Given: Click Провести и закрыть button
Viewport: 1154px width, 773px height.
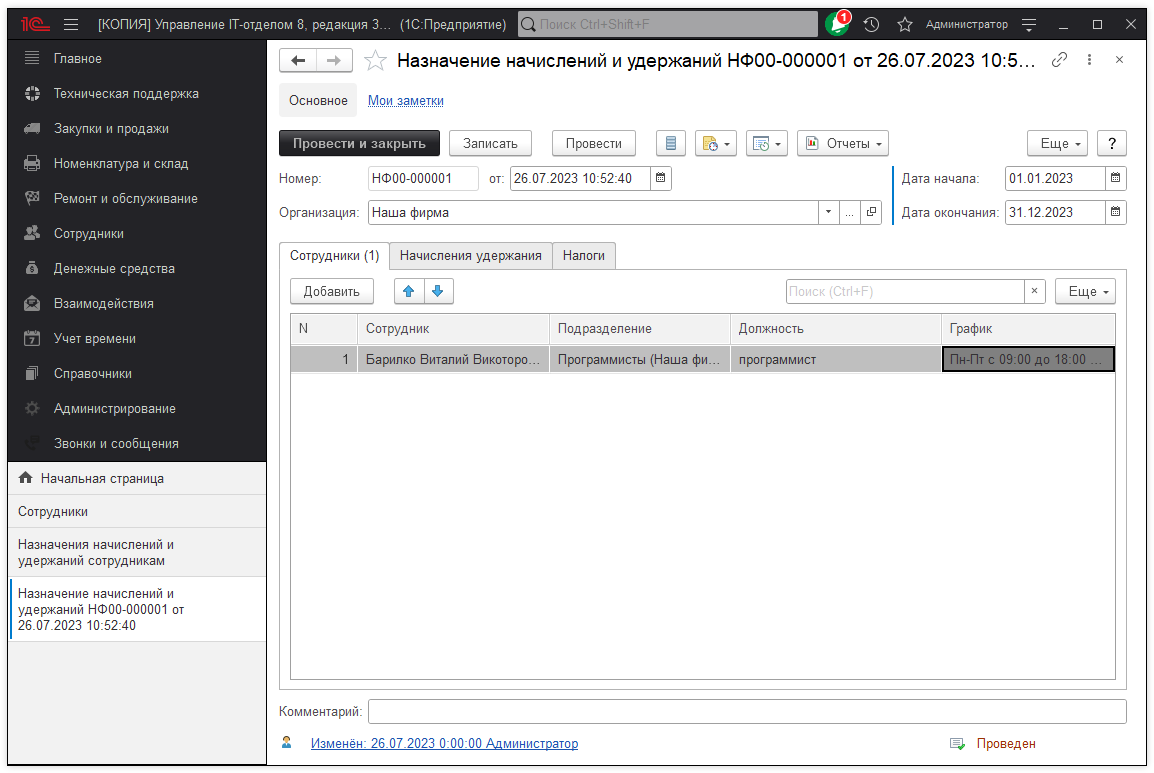Looking at the screenshot, I should pyautogui.click(x=359, y=144).
